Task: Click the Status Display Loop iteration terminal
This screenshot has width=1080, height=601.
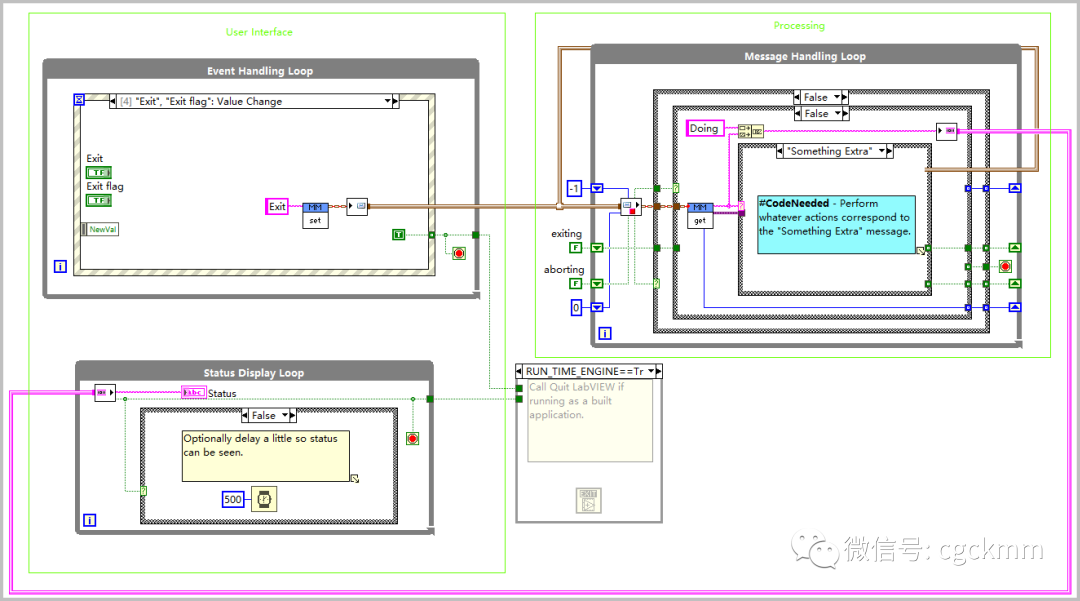Action: click(x=90, y=520)
